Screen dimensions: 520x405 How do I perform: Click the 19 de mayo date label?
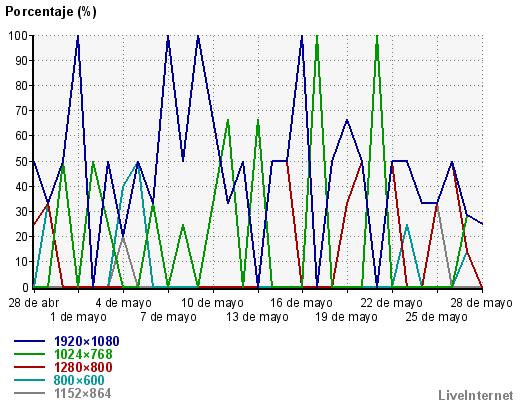(347, 317)
